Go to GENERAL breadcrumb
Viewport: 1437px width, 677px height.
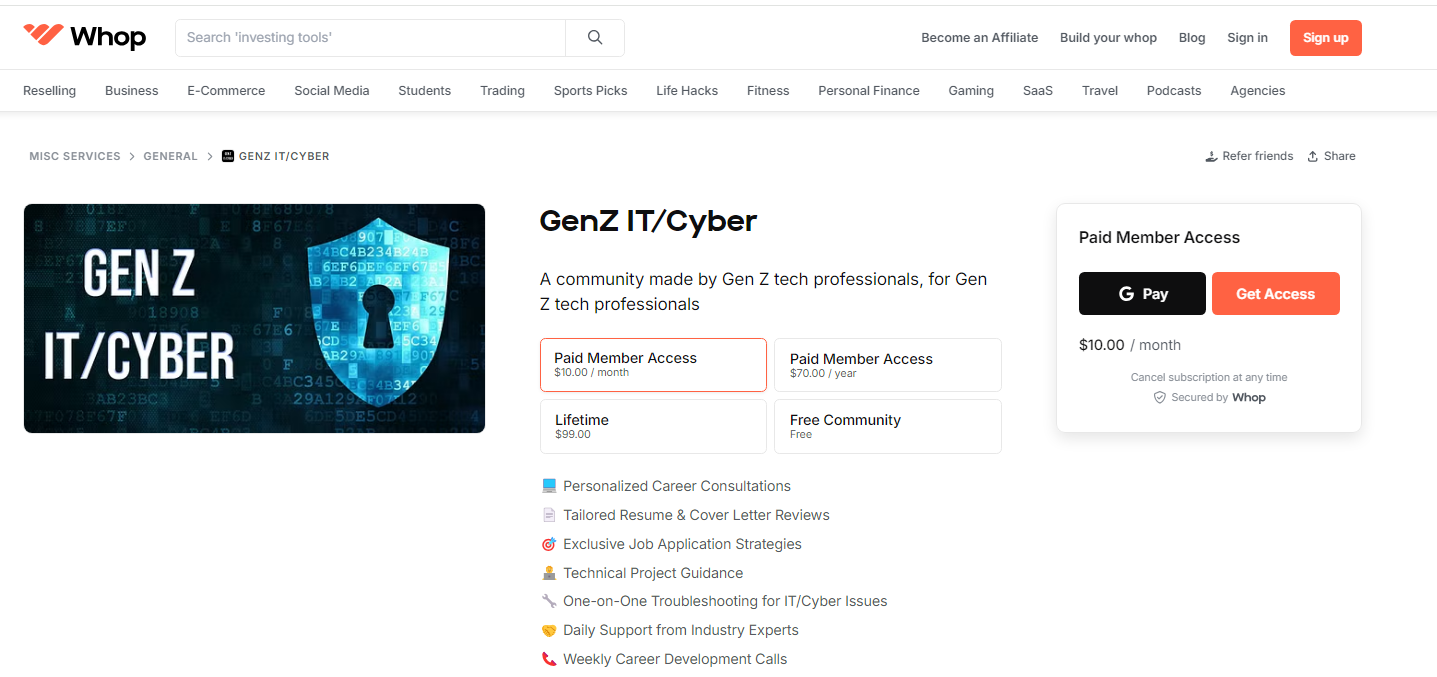[x=171, y=156]
